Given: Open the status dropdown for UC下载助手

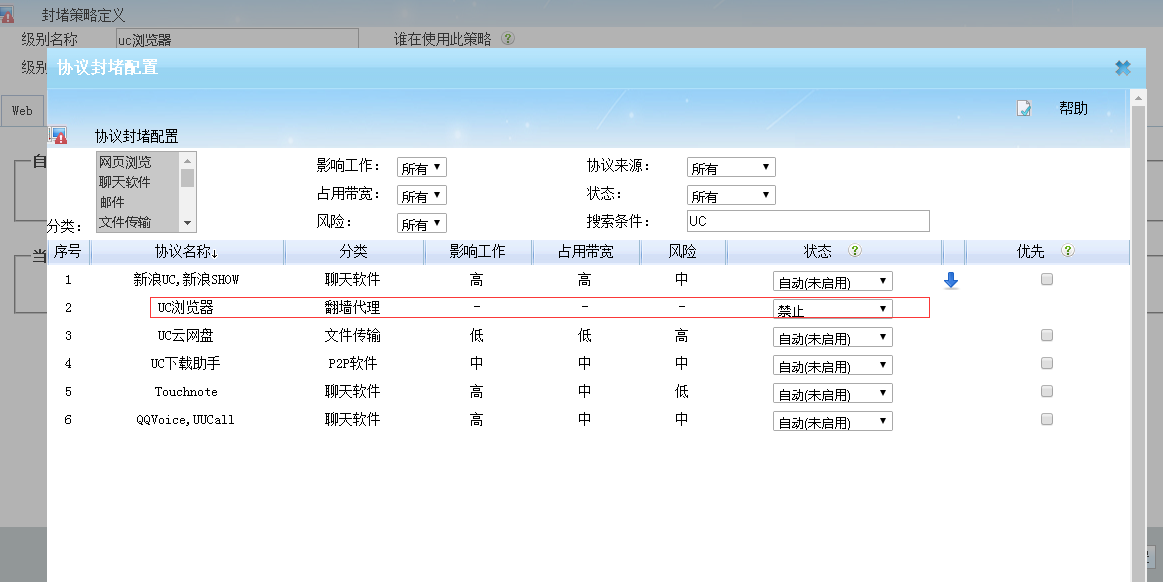Looking at the screenshot, I should 832,365.
